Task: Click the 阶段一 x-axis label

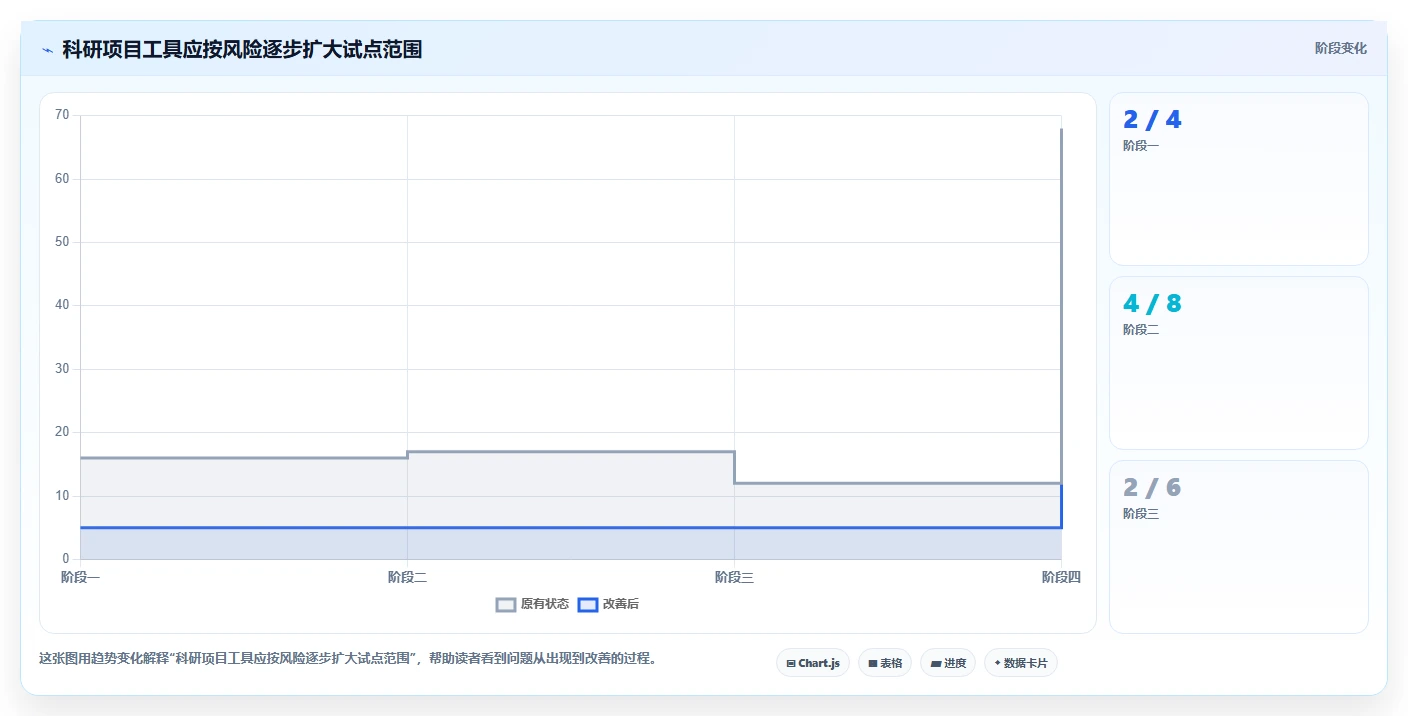Action: (x=80, y=577)
